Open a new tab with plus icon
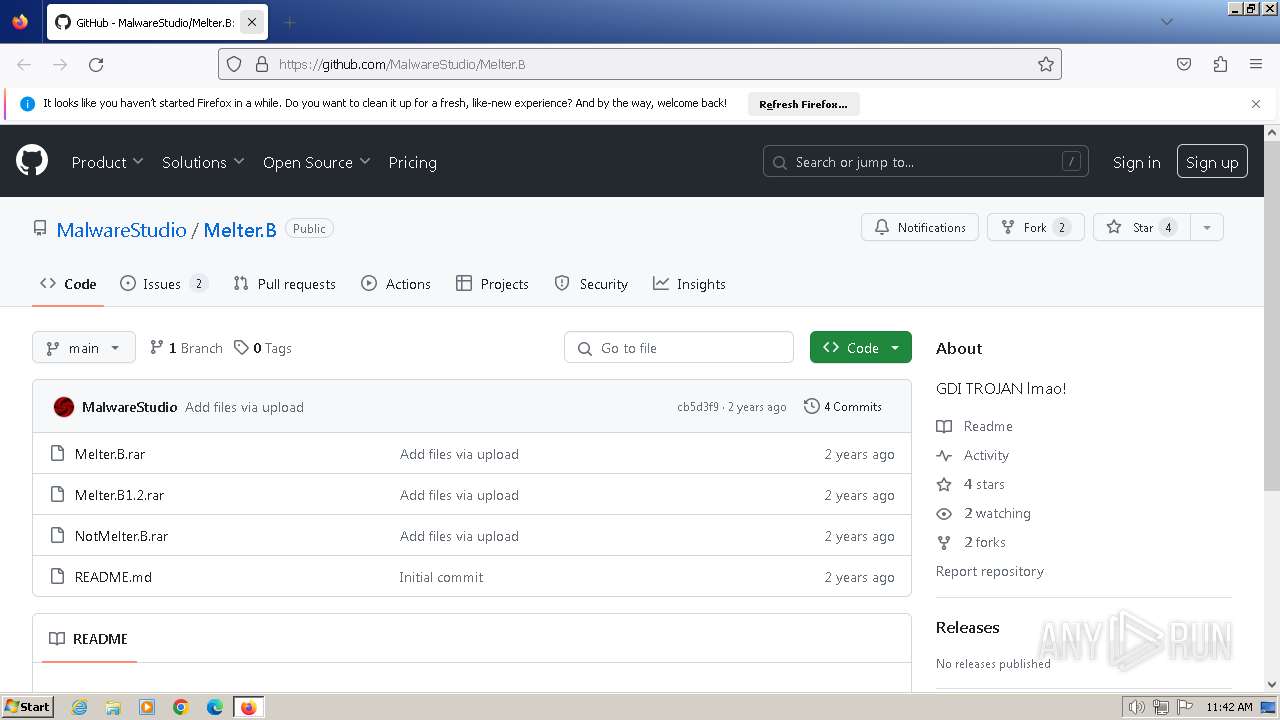 [x=290, y=22]
